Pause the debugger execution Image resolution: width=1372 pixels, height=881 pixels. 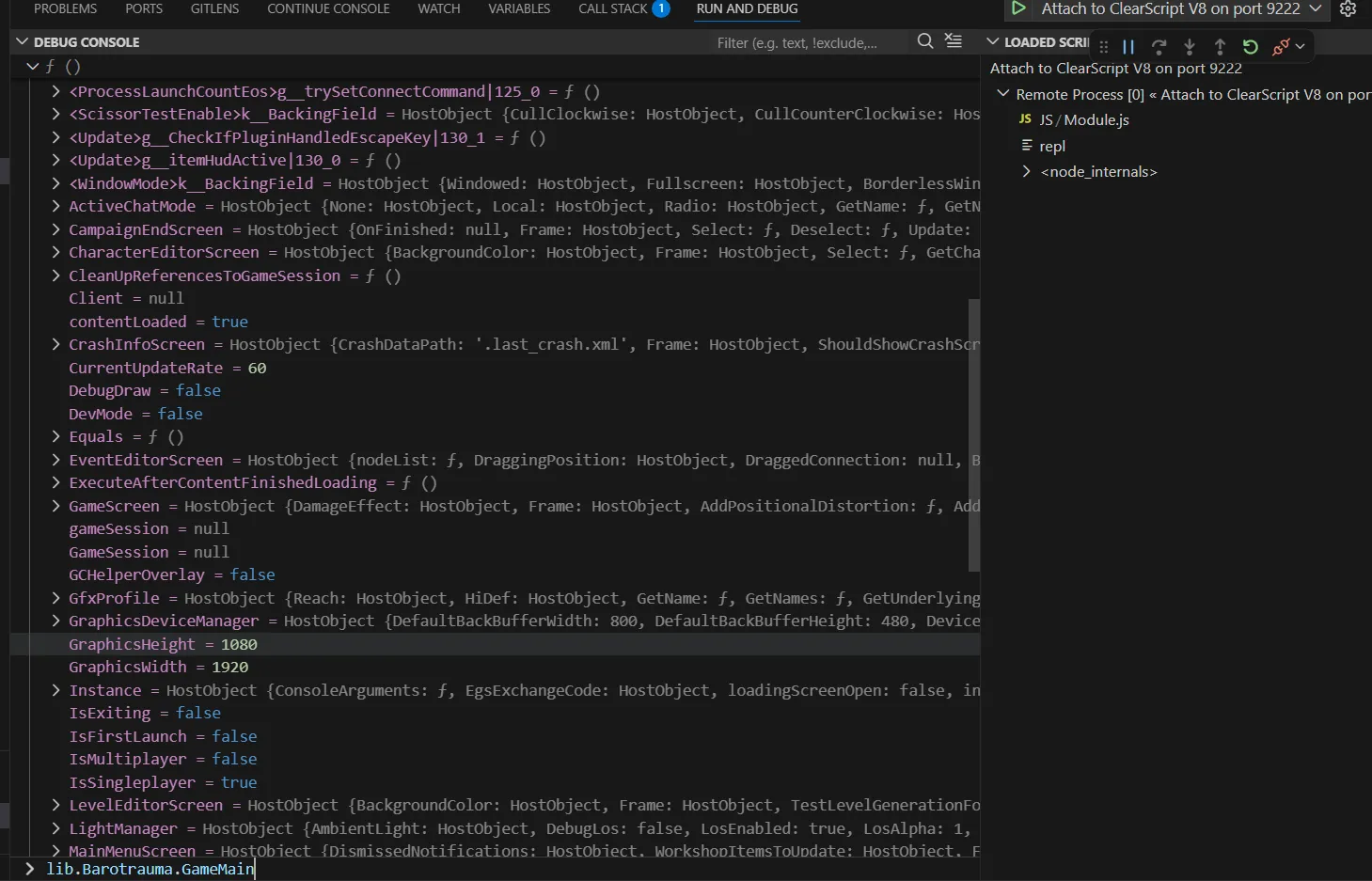click(x=1128, y=47)
